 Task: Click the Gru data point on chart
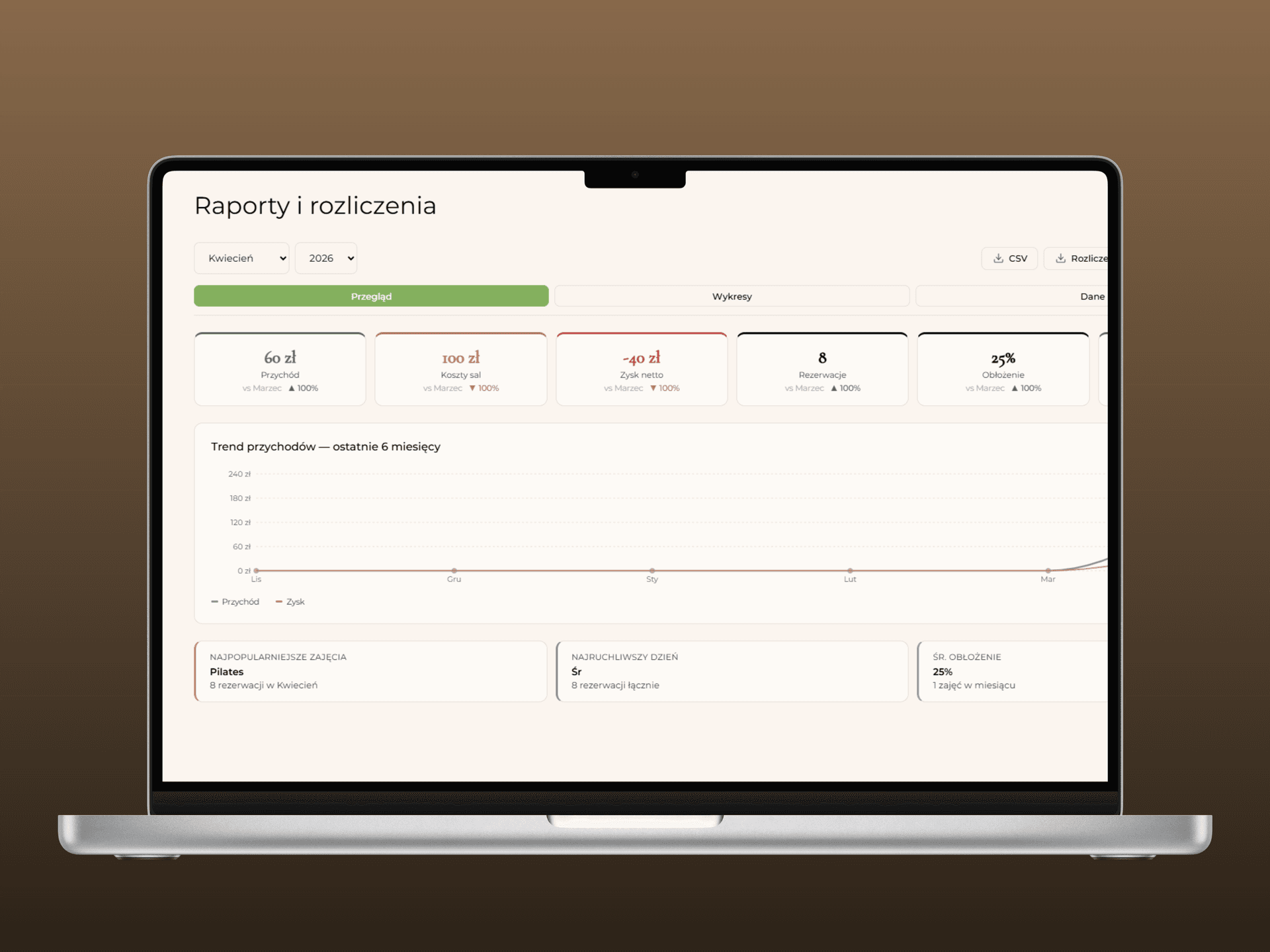click(x=454, y=571)
